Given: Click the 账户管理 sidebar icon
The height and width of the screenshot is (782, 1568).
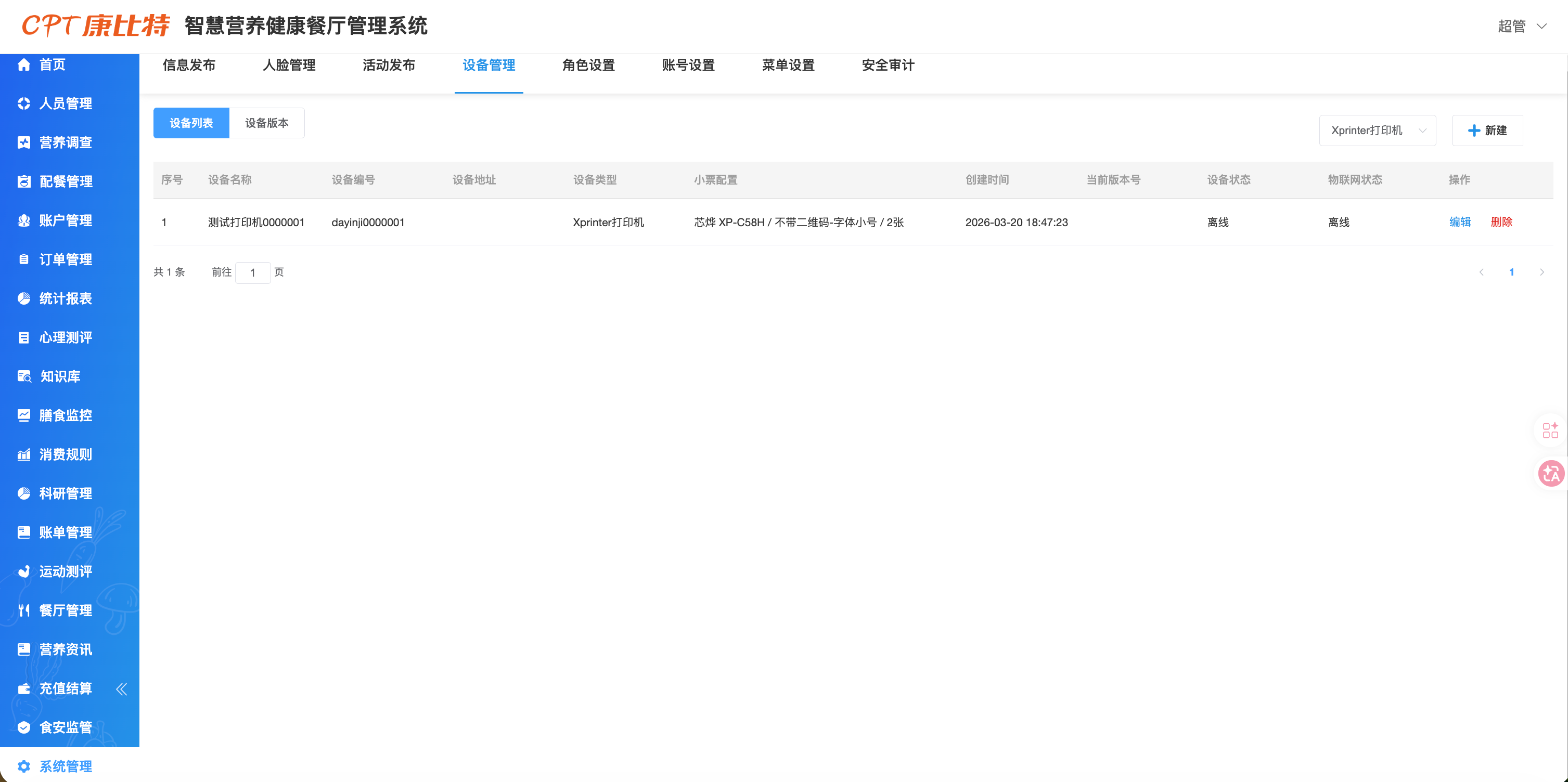Looking at the screenshot, I should tap(24, 220).
